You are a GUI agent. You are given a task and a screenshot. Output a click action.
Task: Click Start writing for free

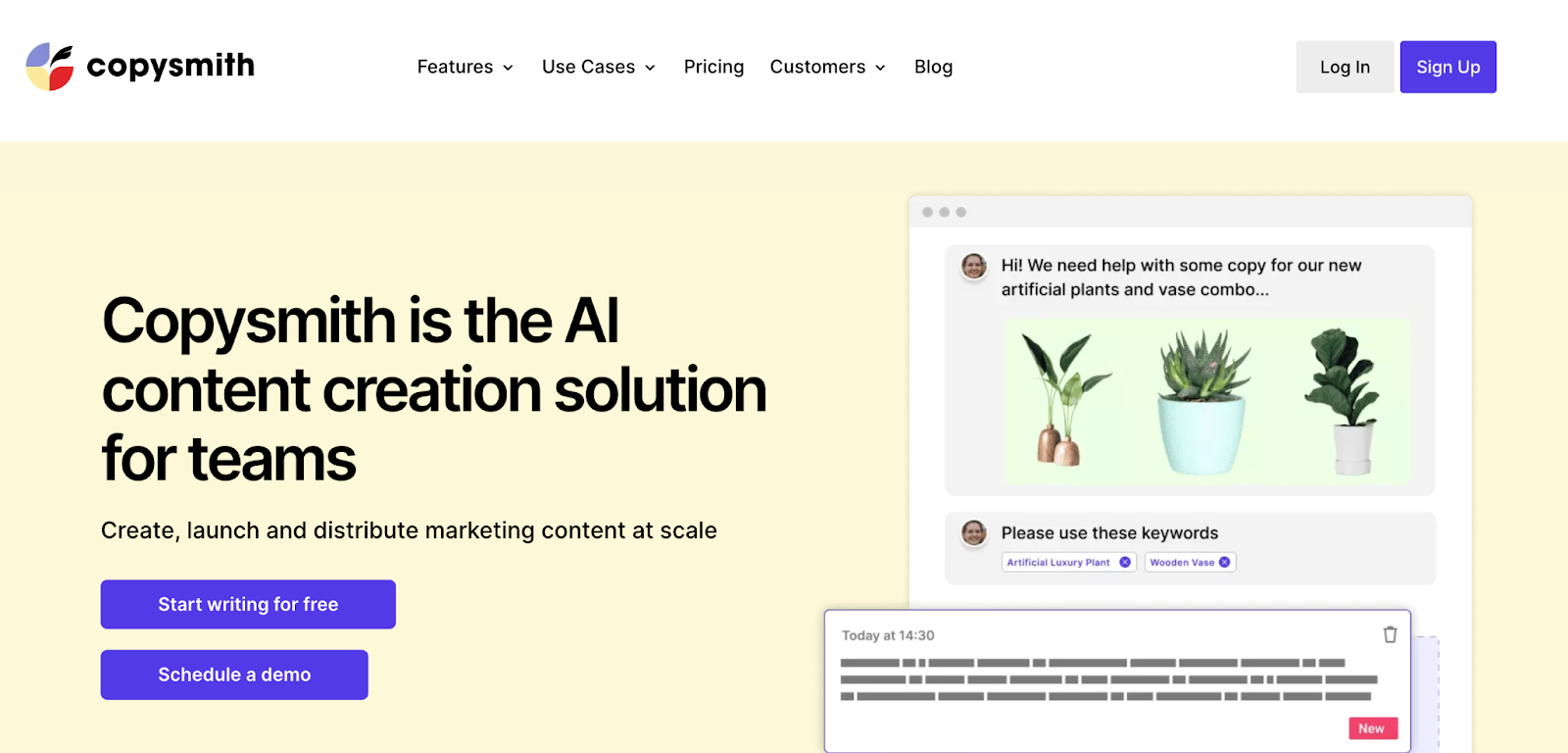[248, 604]
